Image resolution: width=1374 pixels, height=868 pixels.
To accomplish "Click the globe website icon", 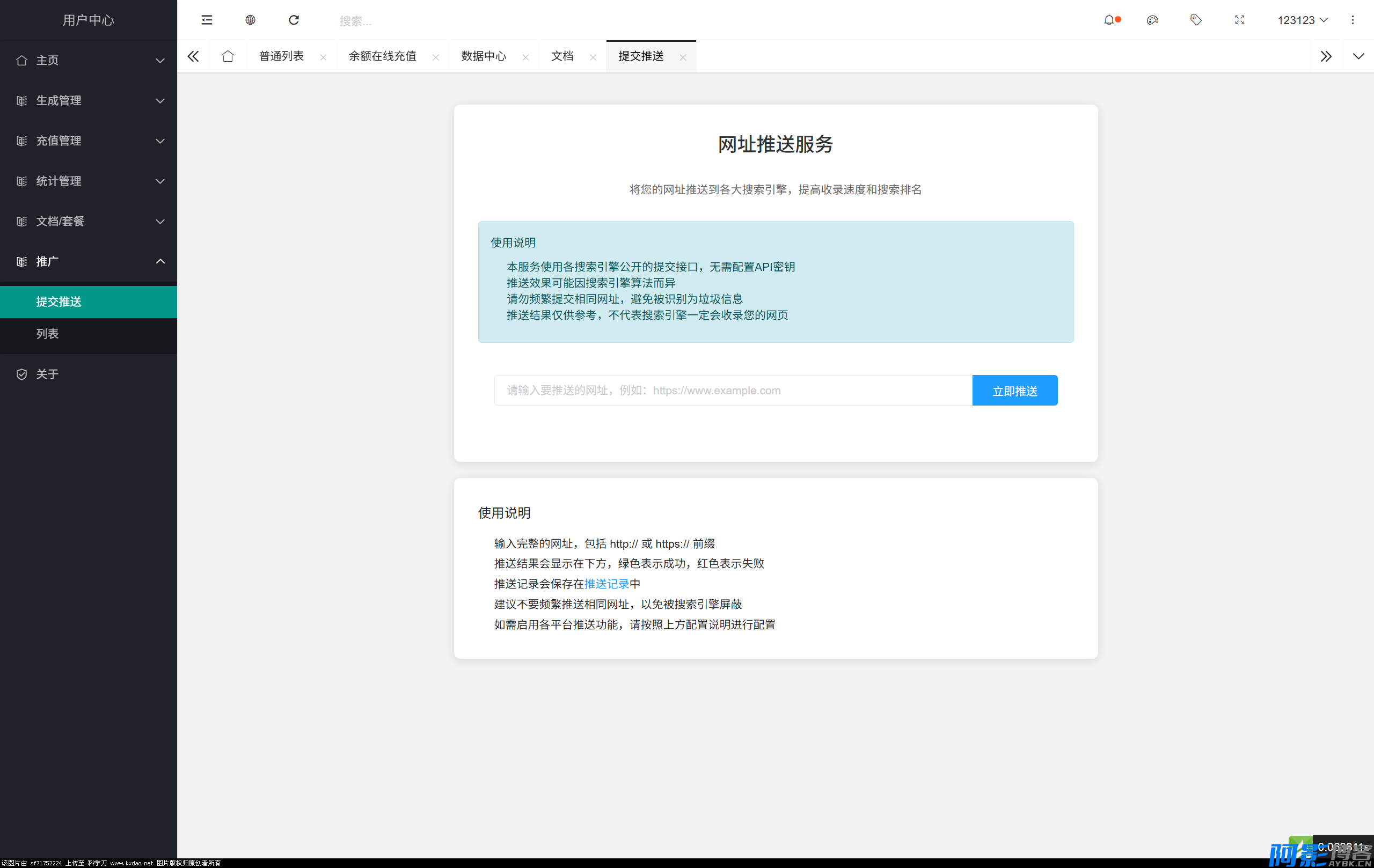I will [x=250, y=20].
